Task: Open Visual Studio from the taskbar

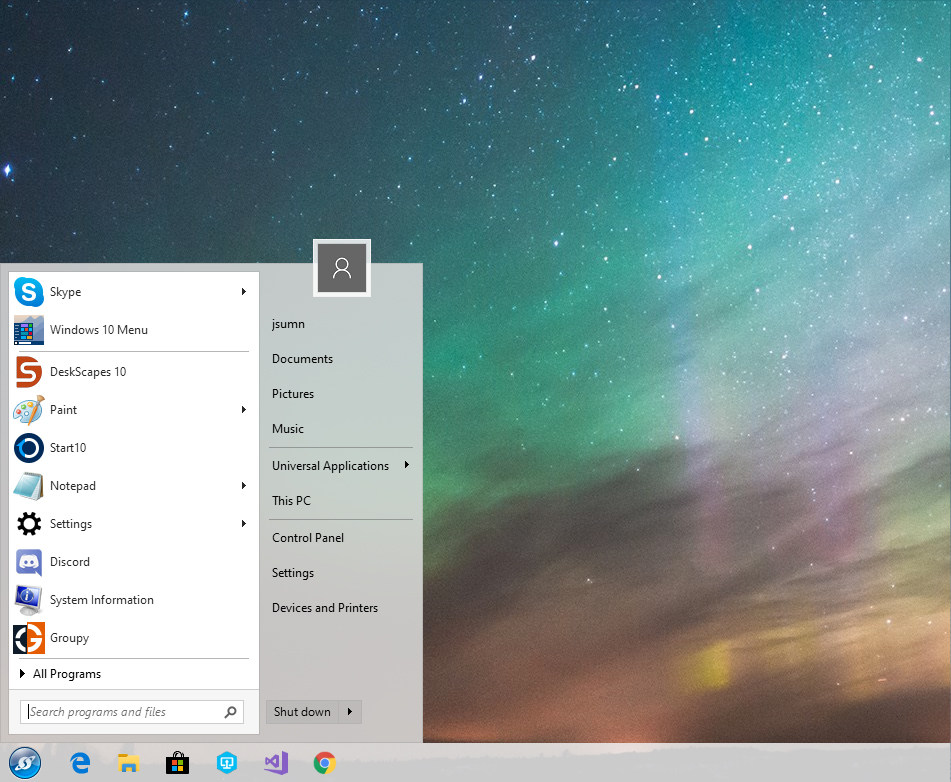Action: (276, 763)
